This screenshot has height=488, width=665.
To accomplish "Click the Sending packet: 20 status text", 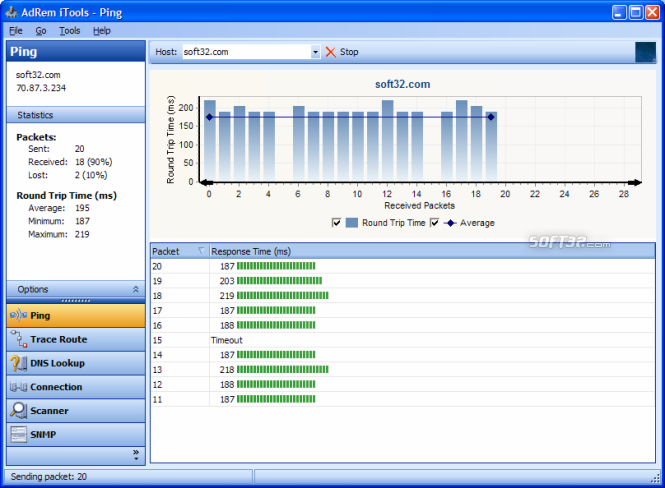I will pos(49,477).
